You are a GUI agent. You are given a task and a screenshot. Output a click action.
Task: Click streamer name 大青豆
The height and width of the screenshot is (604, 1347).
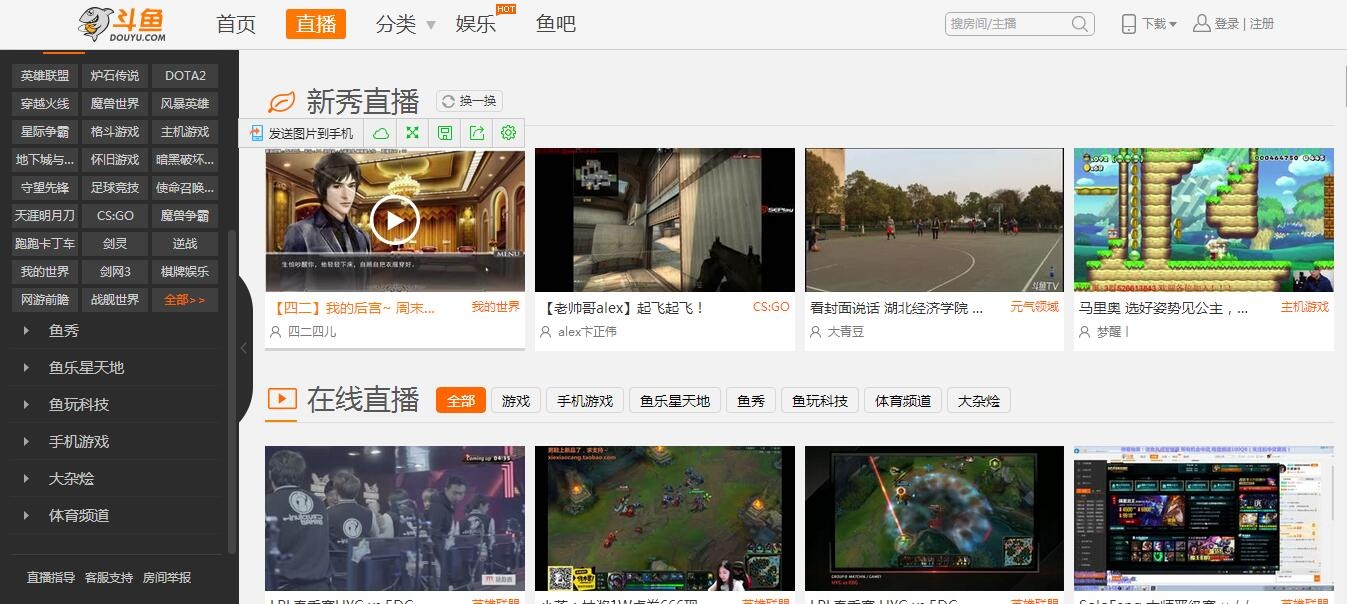click(845, 331)
